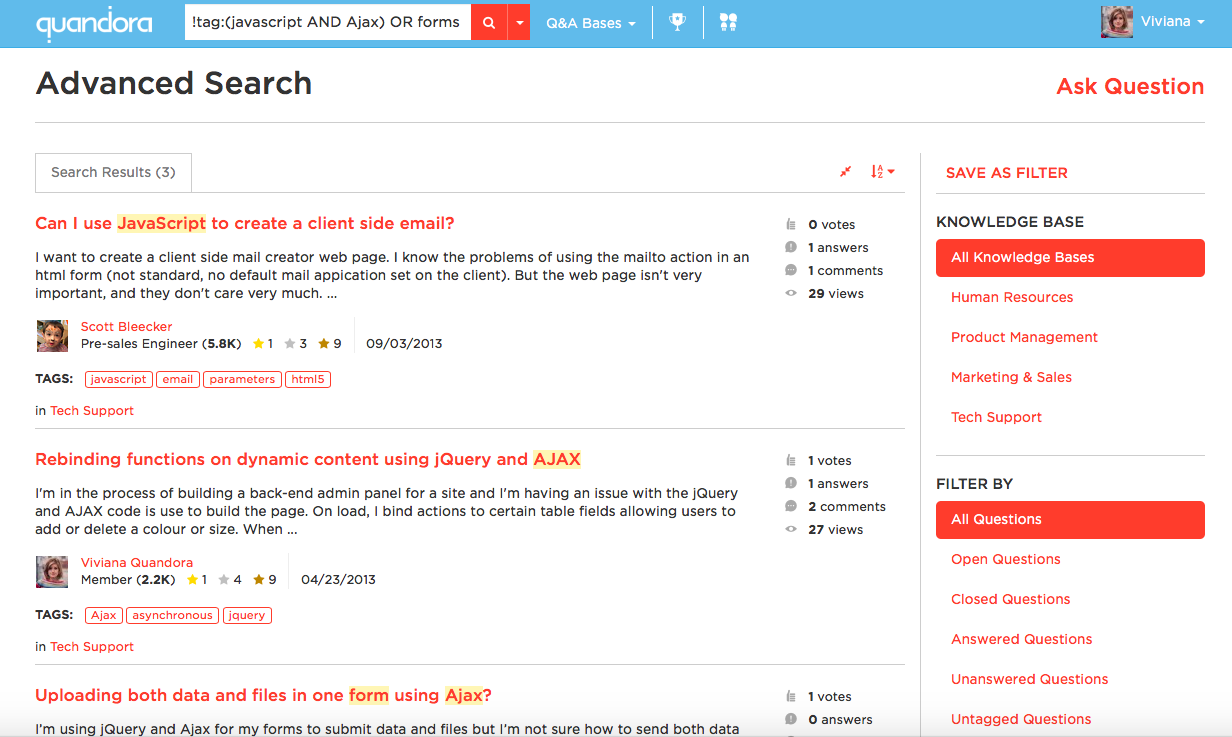Filter by Unanswered Questions

tap(1029, 679)
